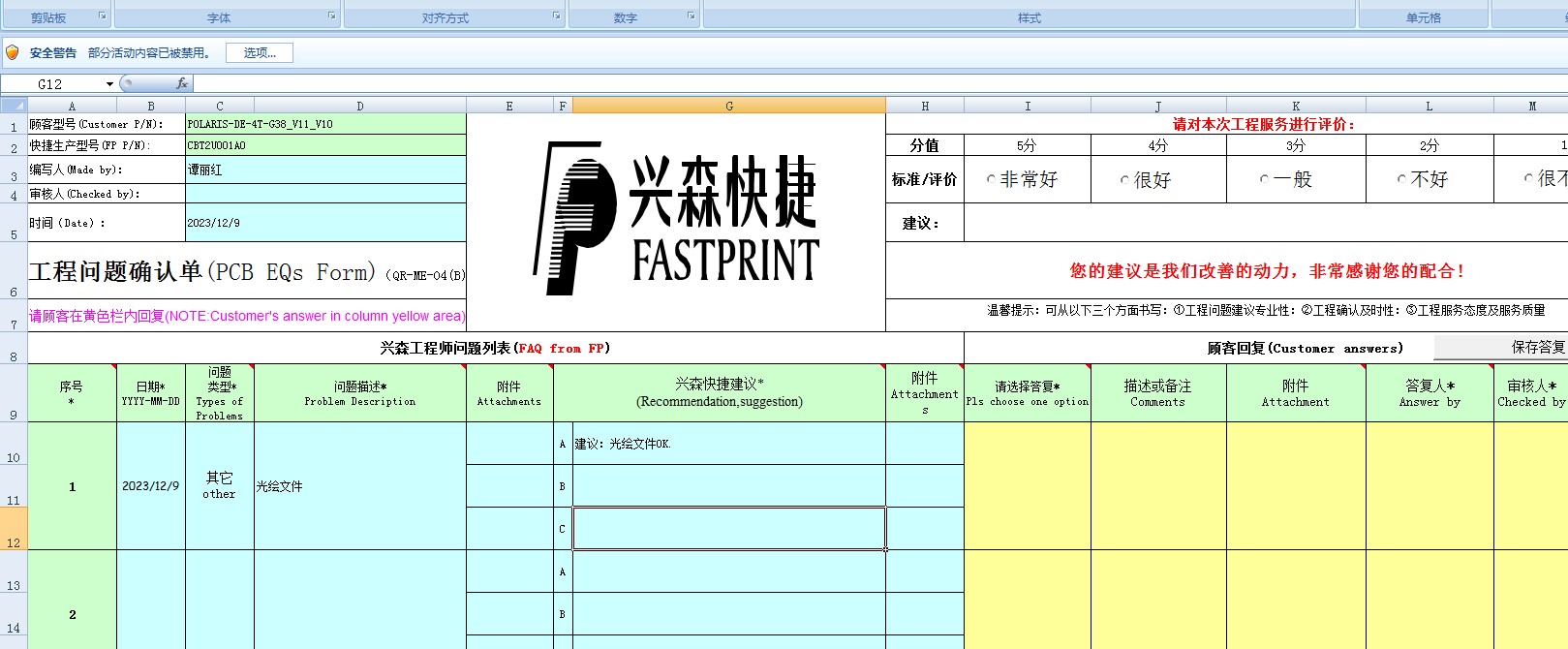
Task: Select column header D
Action: pos(360,106)
